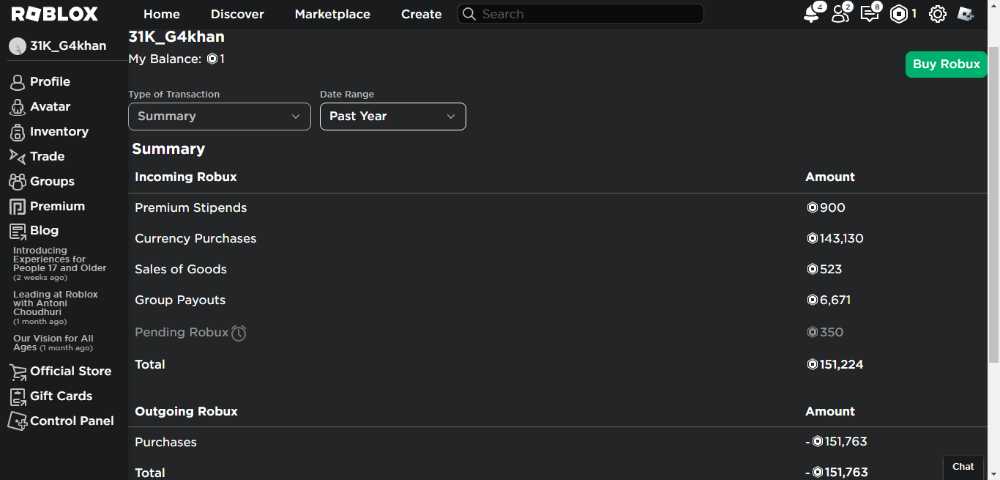This screenshot has width=1000, height=480.
Task: Click the Blog sidebar icon
Action: click(x=17, y=231)
